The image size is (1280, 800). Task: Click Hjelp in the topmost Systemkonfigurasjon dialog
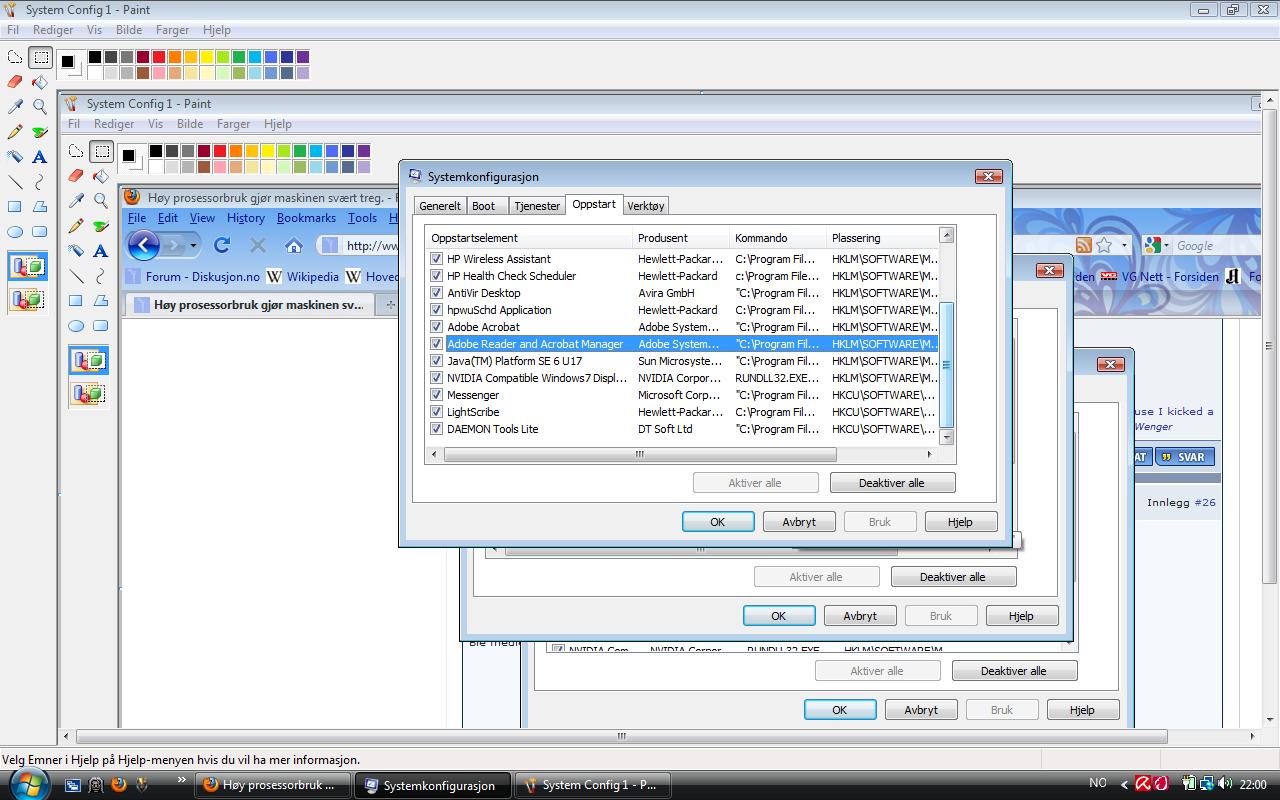click(960, 522)
